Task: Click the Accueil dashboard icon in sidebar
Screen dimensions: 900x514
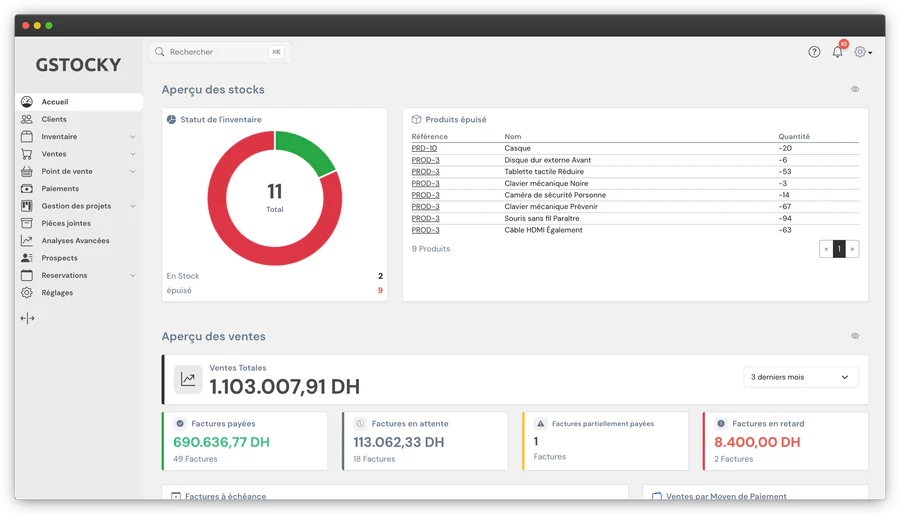Action: (27, 102)
